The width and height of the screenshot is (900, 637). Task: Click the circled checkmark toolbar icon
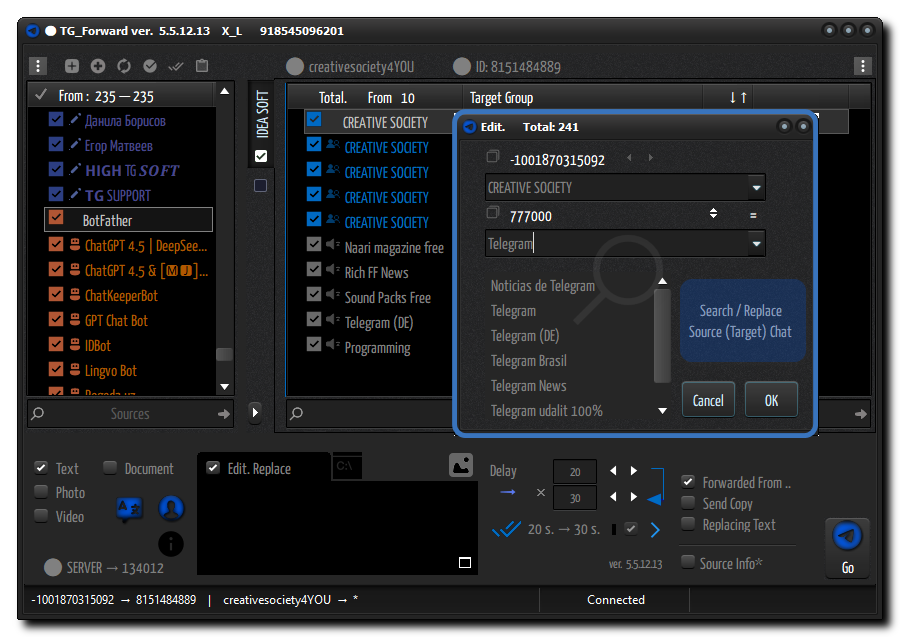(150, 66)
